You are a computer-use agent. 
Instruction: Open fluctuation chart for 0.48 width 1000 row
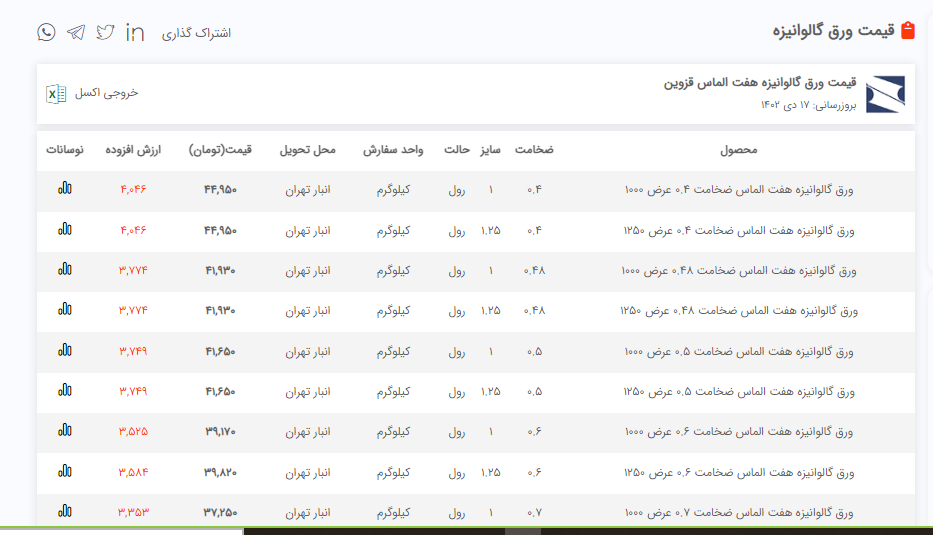click(x=65, y=269)
